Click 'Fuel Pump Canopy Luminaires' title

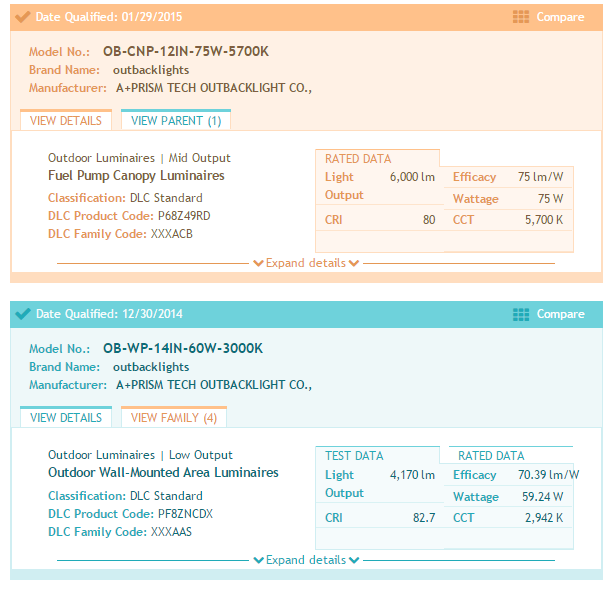136,175
